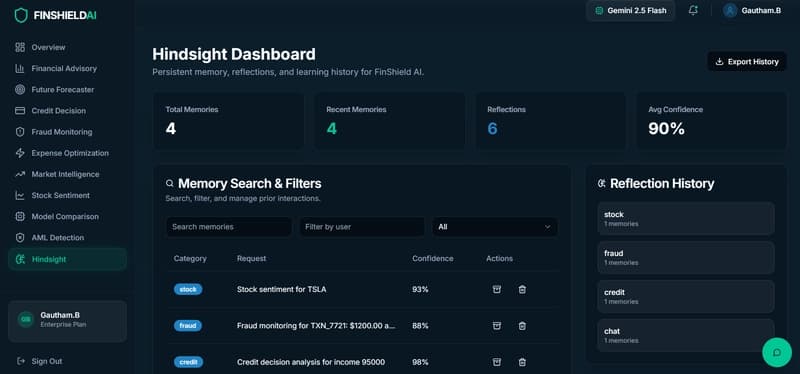
Task: Delete the credit decision income 95000 memory
Action: pyautogui.click(x=522, y=362)
